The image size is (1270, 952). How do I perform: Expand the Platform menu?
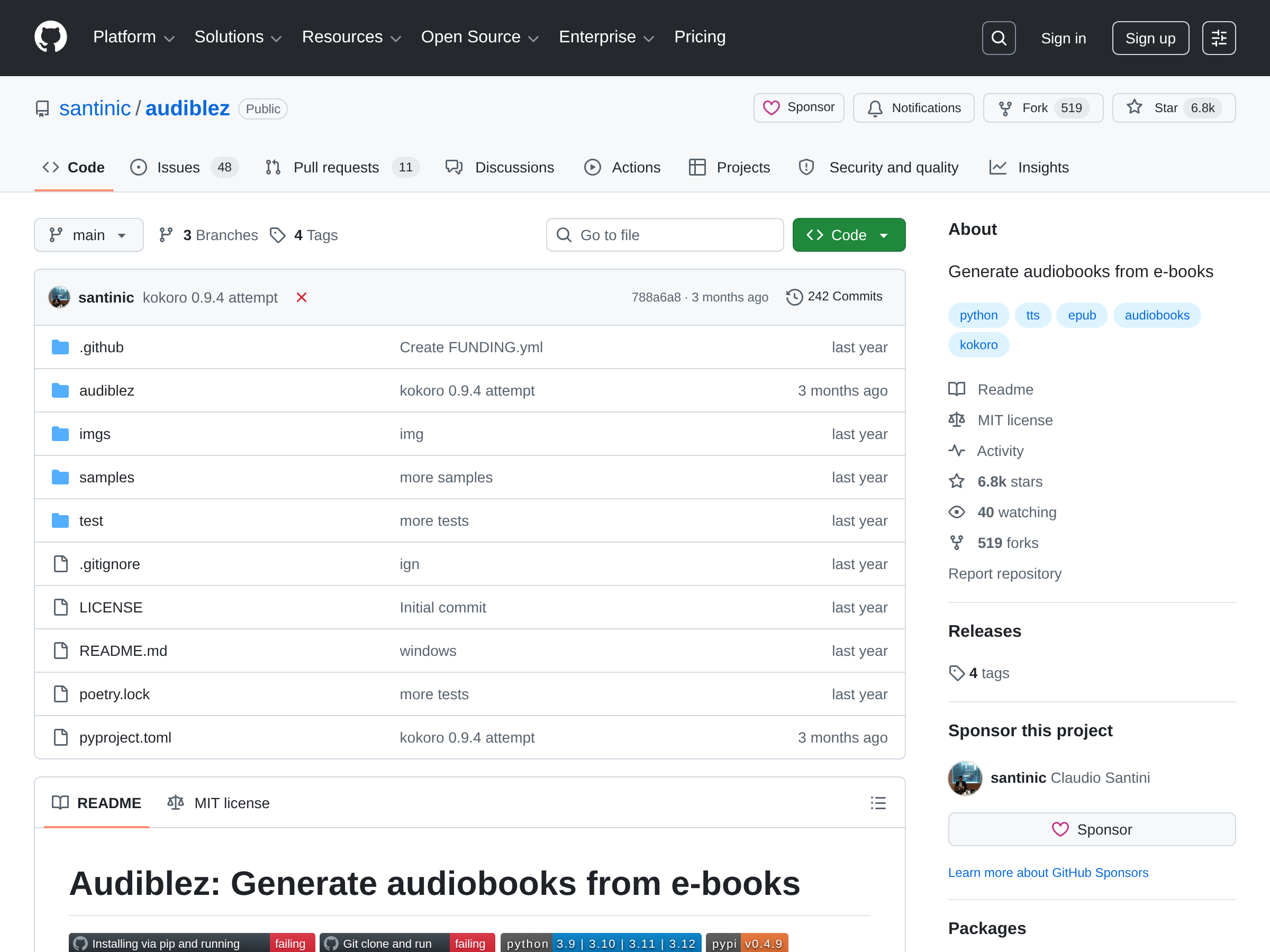133,38
